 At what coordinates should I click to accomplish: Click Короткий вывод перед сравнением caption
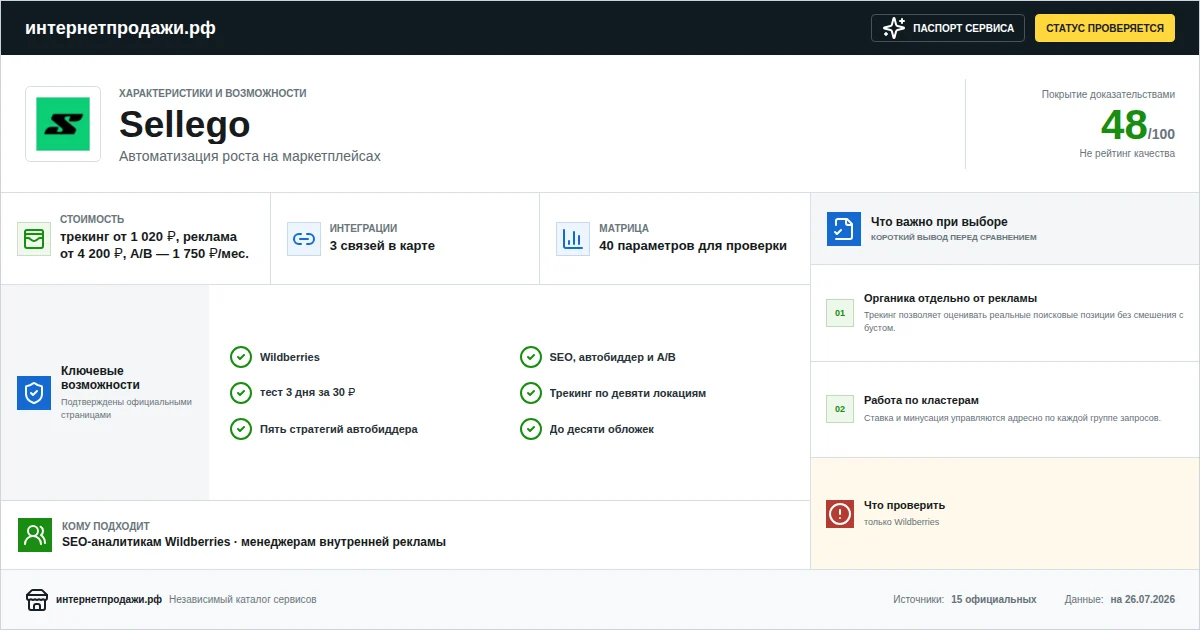coord(954,238)
